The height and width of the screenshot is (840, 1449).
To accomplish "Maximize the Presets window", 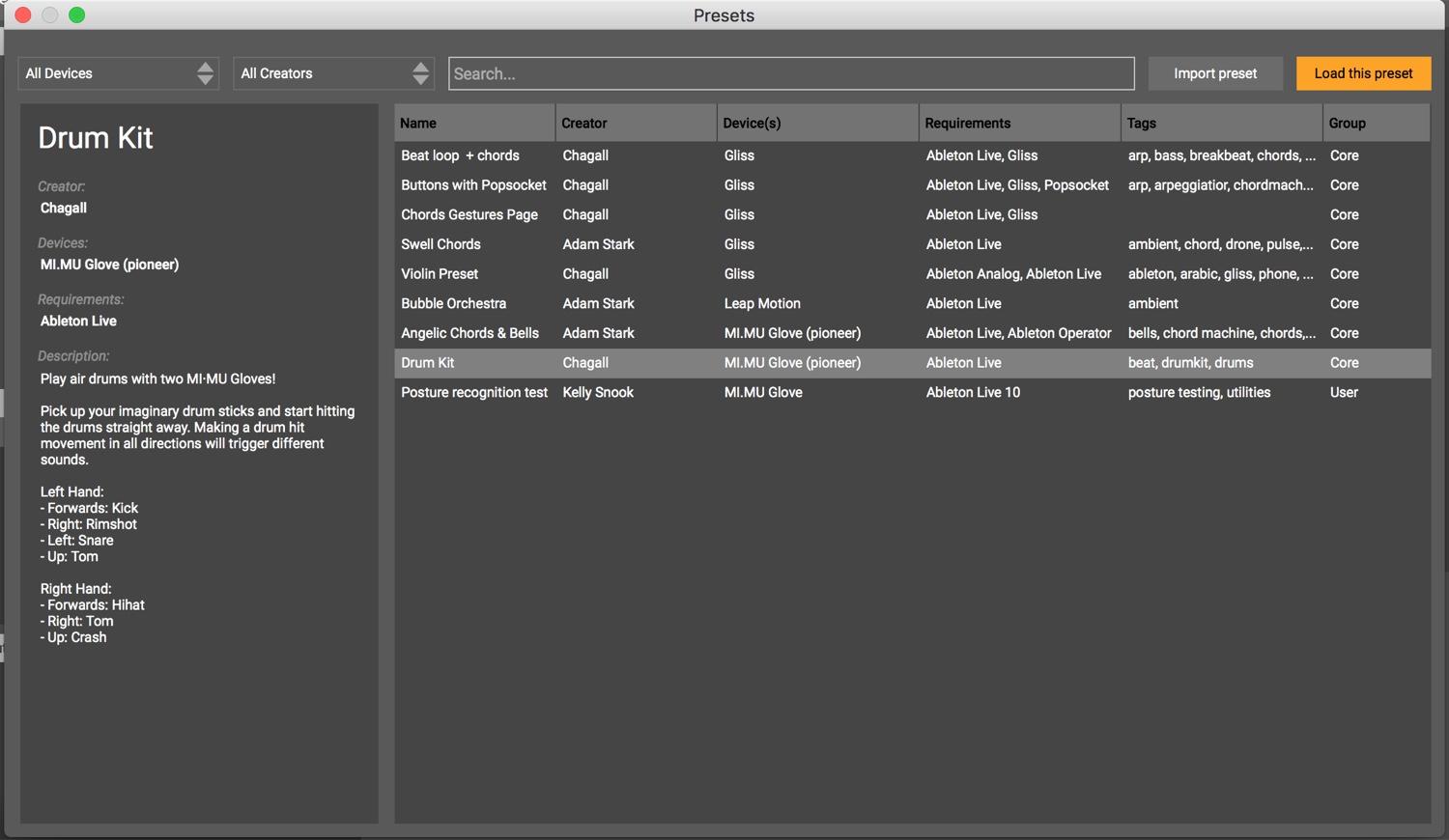I will pyautogui.click(x=77, y=14).
